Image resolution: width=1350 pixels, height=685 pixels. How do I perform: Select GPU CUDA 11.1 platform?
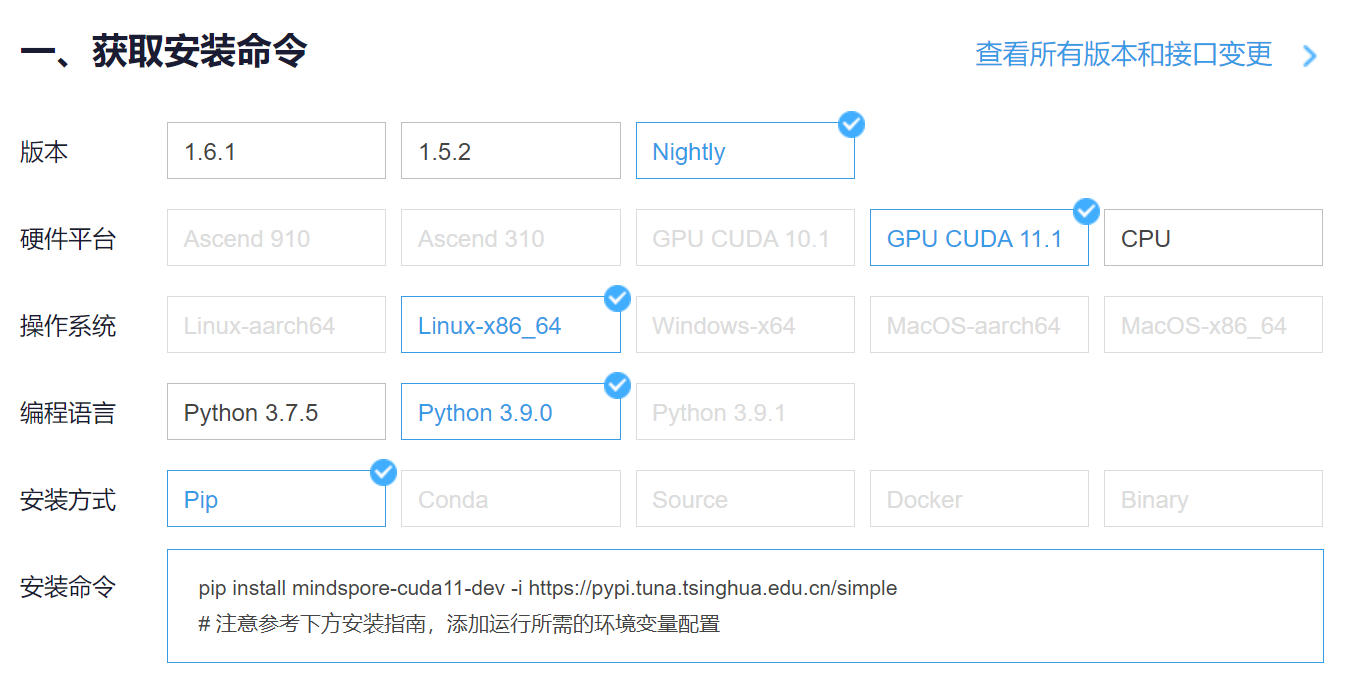(978, 238)
